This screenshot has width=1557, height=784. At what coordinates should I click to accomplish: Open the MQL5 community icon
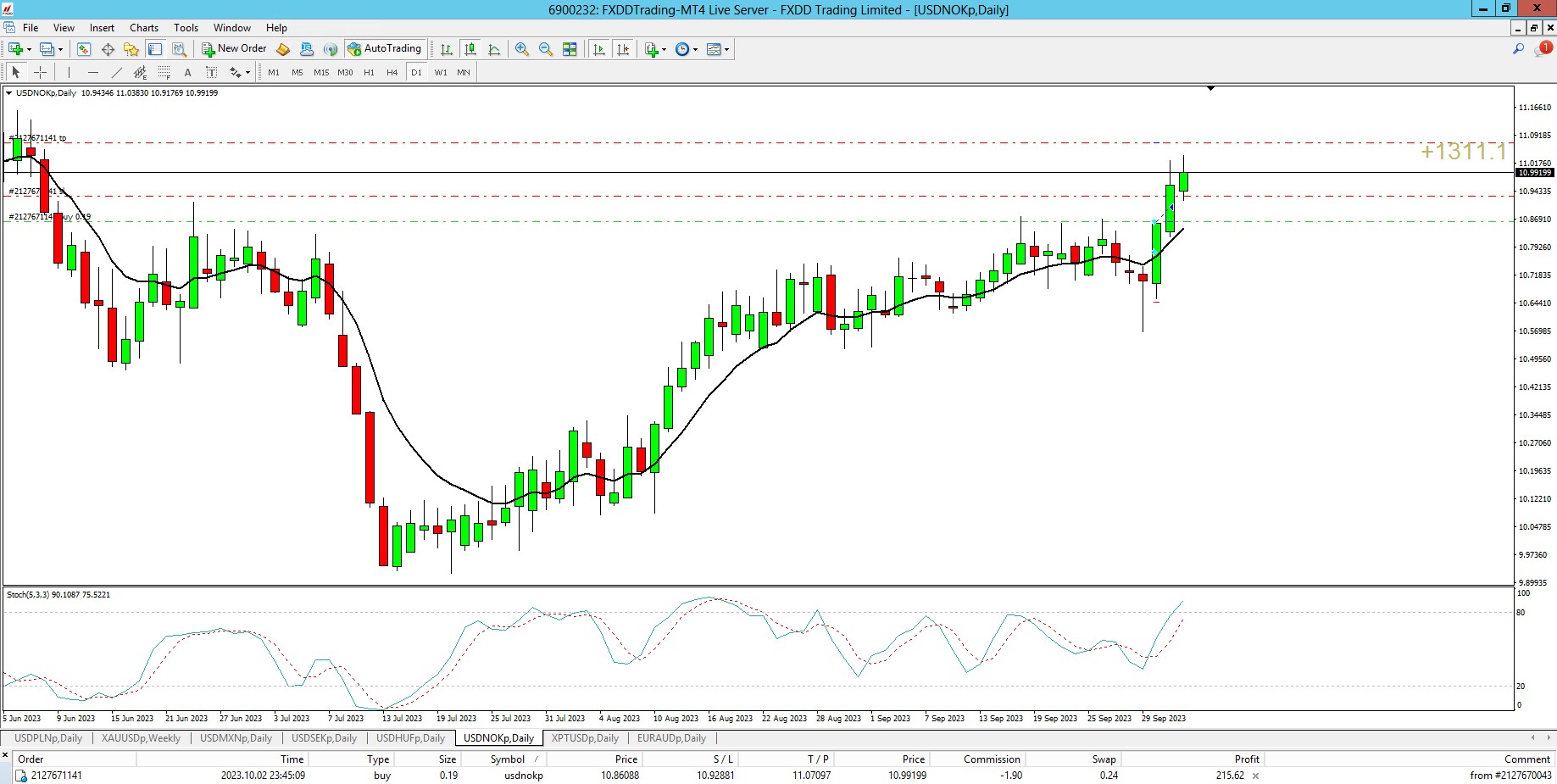coord(307,49)
